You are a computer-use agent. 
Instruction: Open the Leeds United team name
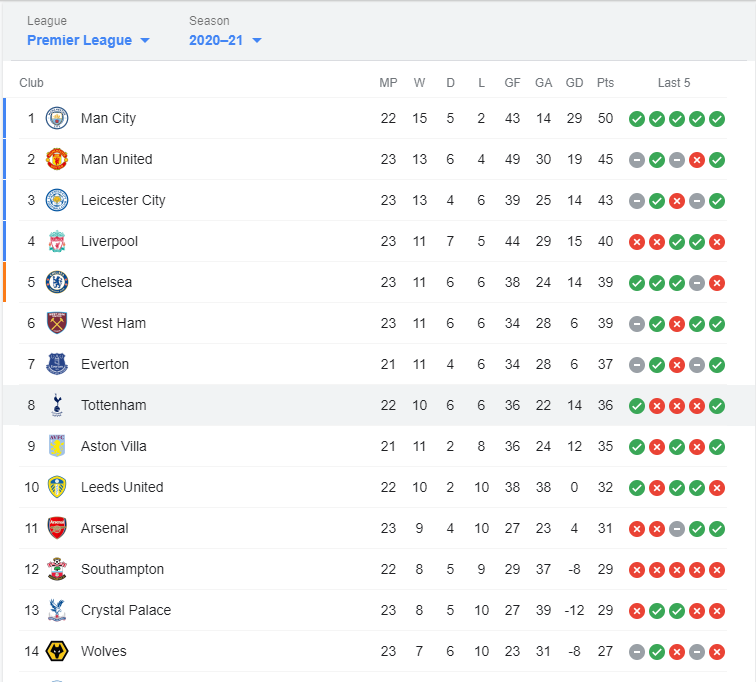[122, 487]
